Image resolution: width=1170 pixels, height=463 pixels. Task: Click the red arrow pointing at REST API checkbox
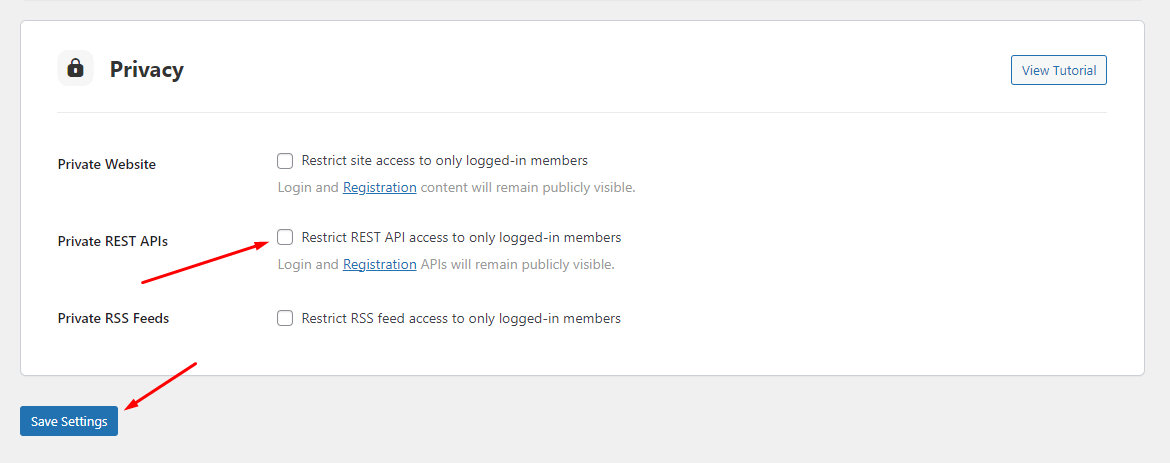click(205, 263)
